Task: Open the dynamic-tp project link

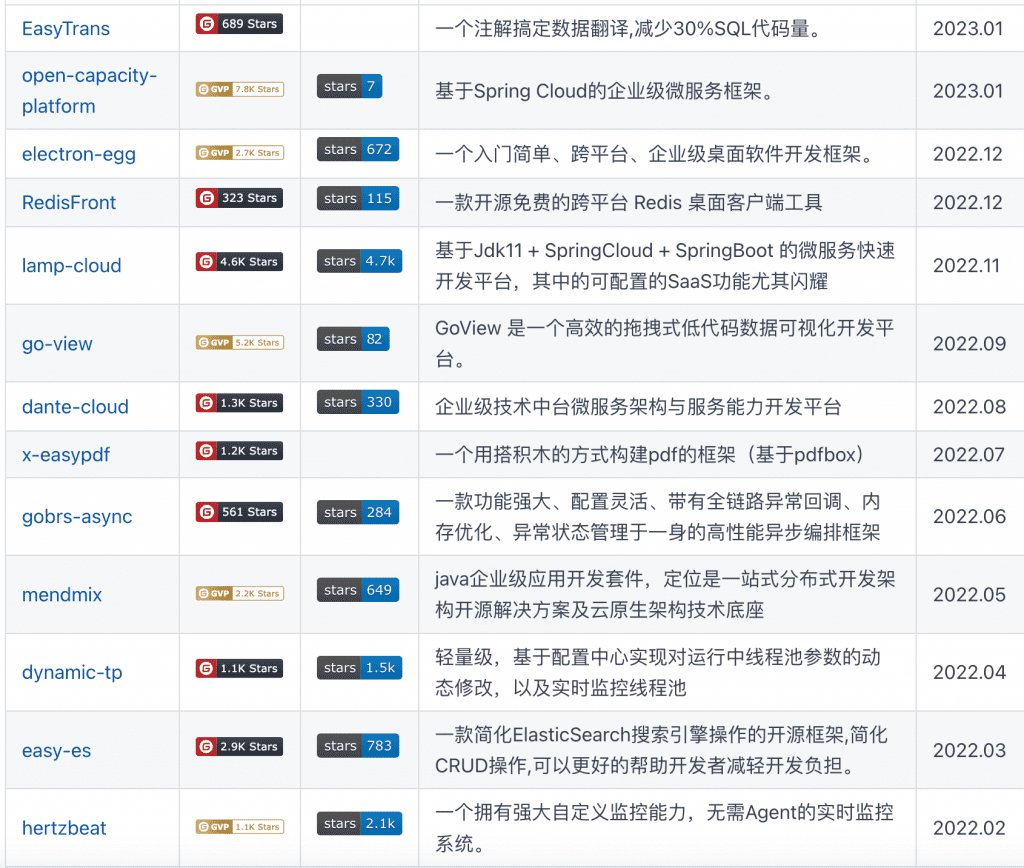Action: (x=72, y=672)
